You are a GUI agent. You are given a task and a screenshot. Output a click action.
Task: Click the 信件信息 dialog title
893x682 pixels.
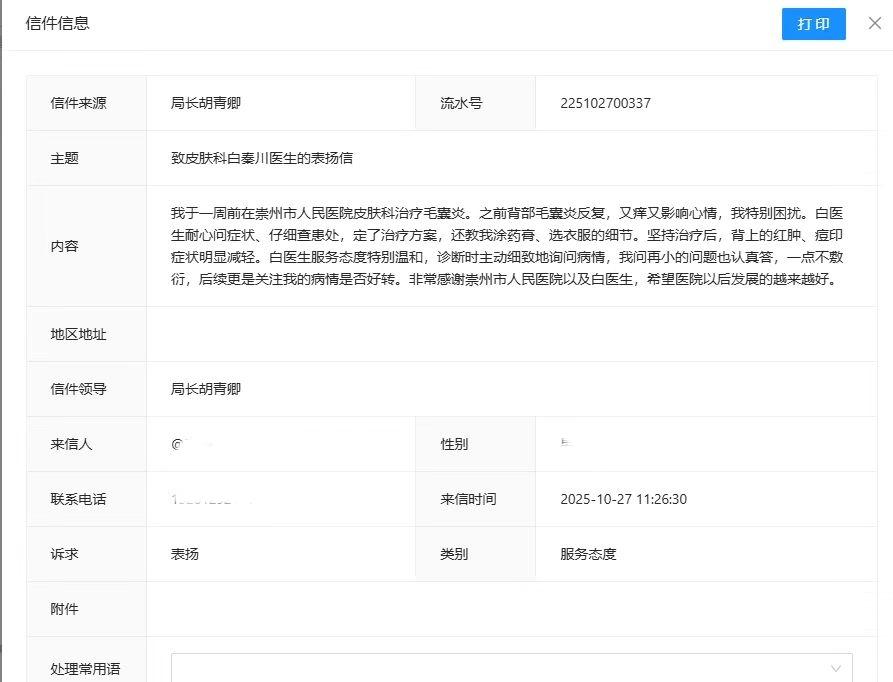pos(57,23)
